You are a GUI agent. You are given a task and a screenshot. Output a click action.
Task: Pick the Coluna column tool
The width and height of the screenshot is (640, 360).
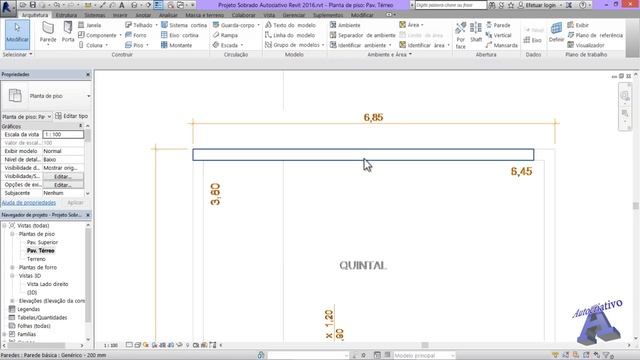(91, 45)
